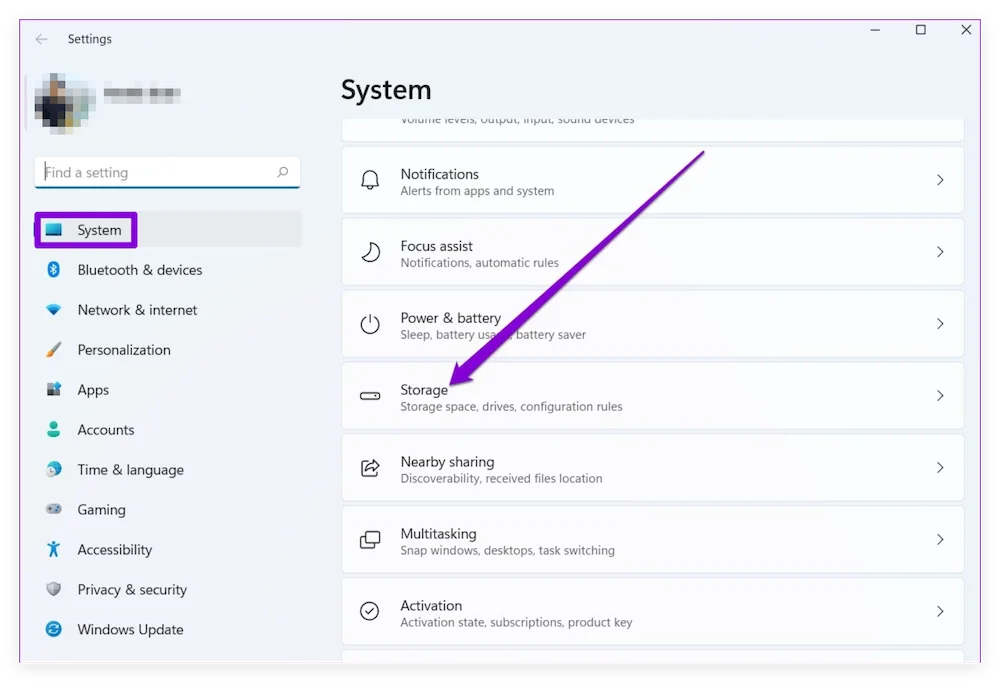1000x682 pixels.
Task: Click the Activation checkmark icon
Action: [370, 611]
